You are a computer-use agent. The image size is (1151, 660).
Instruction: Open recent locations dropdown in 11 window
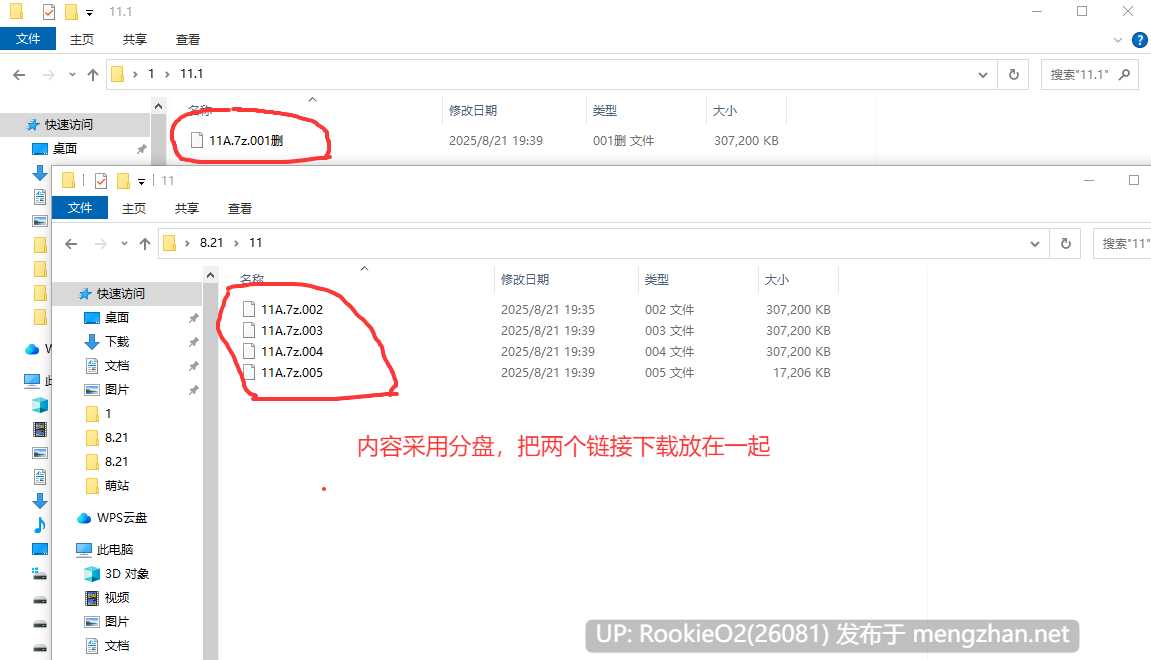click(124, 244)
